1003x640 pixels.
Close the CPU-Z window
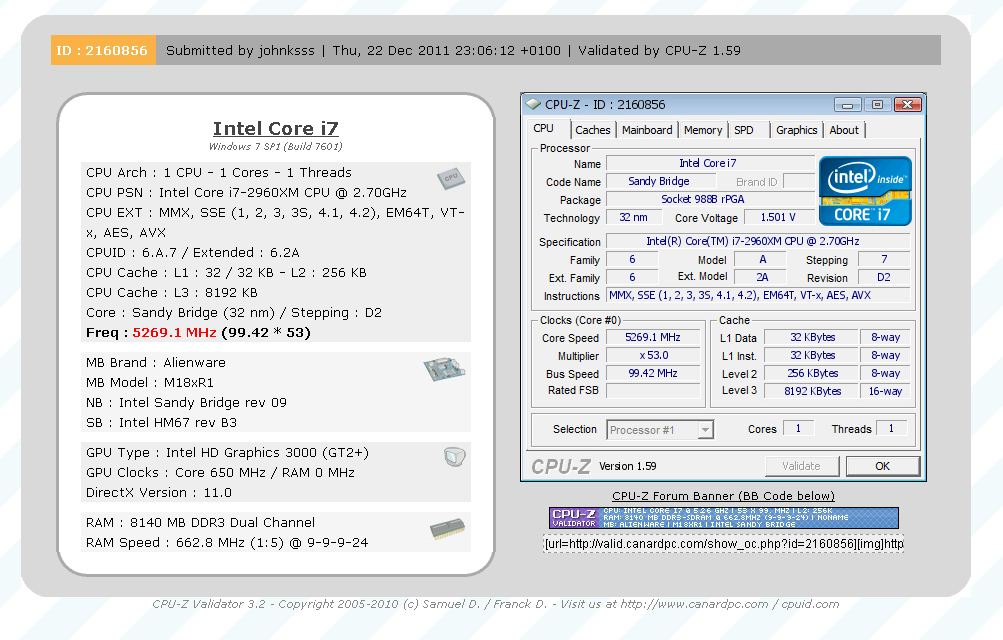(x=907, y=105)
